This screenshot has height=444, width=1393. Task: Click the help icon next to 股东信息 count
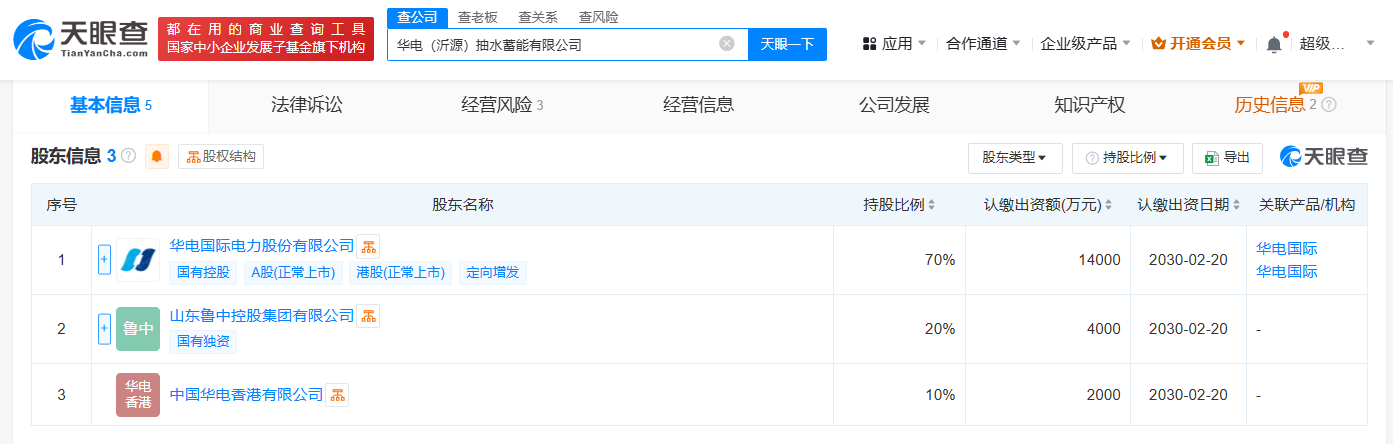[x=129, y=156]
